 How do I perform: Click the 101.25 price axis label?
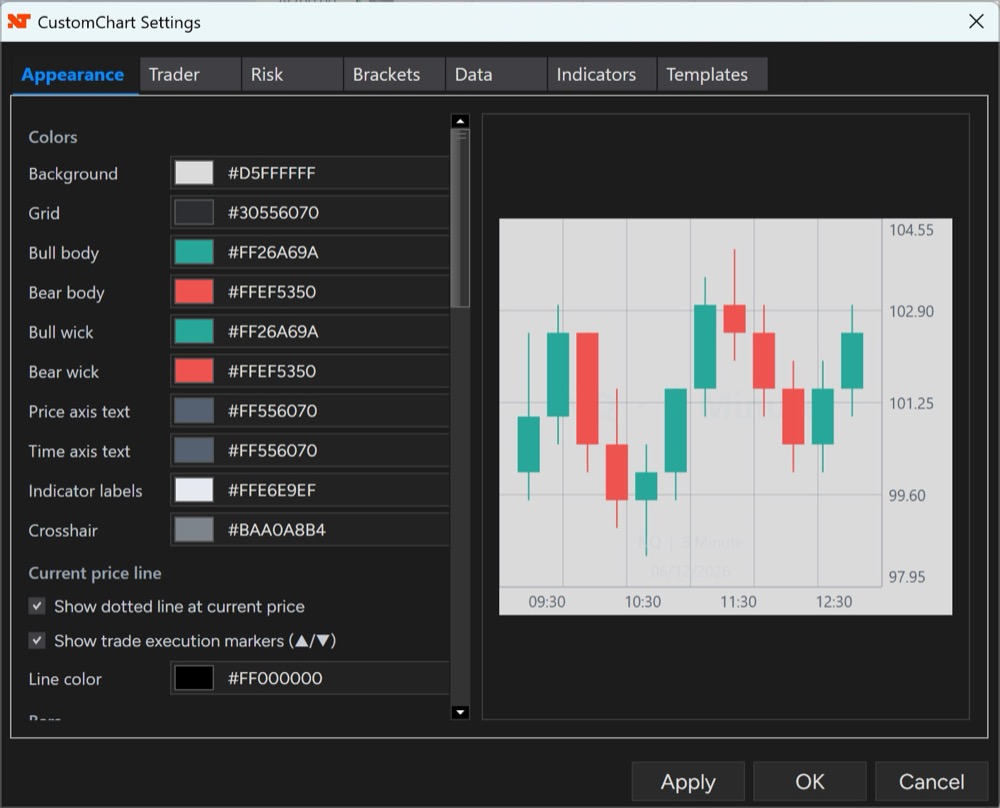point(911,403)
